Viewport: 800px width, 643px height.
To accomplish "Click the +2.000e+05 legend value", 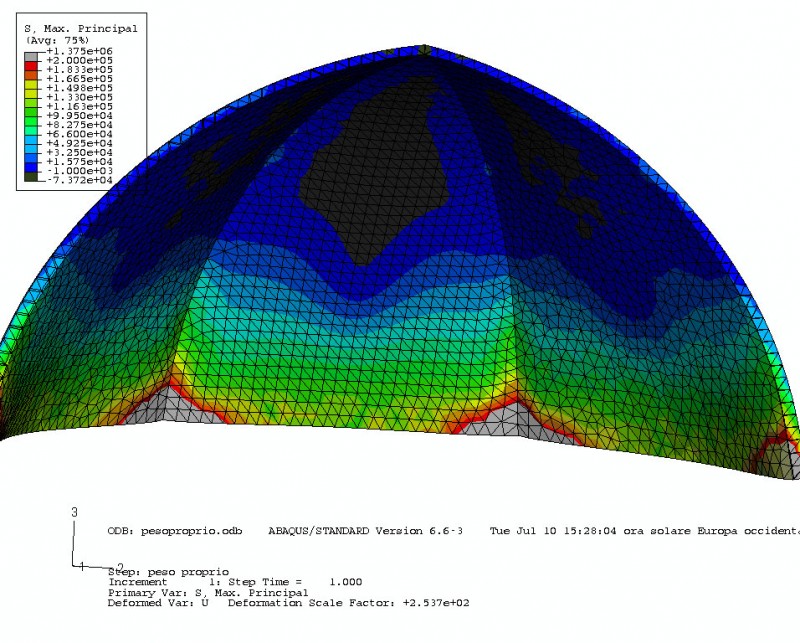I will pos(79,60).
